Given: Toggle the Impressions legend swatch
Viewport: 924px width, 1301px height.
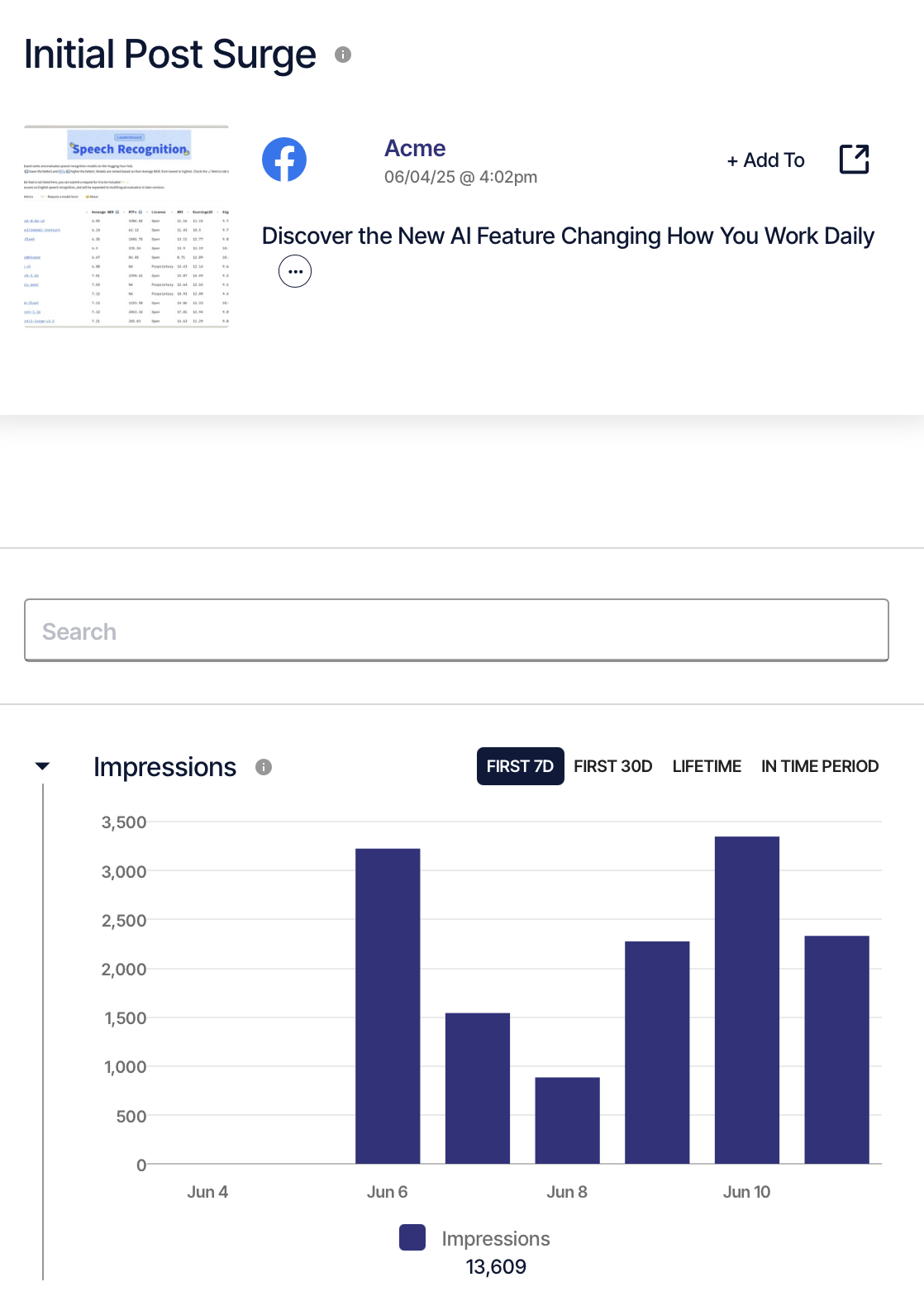Looking at the screenshot, I should coord(412,1237).
